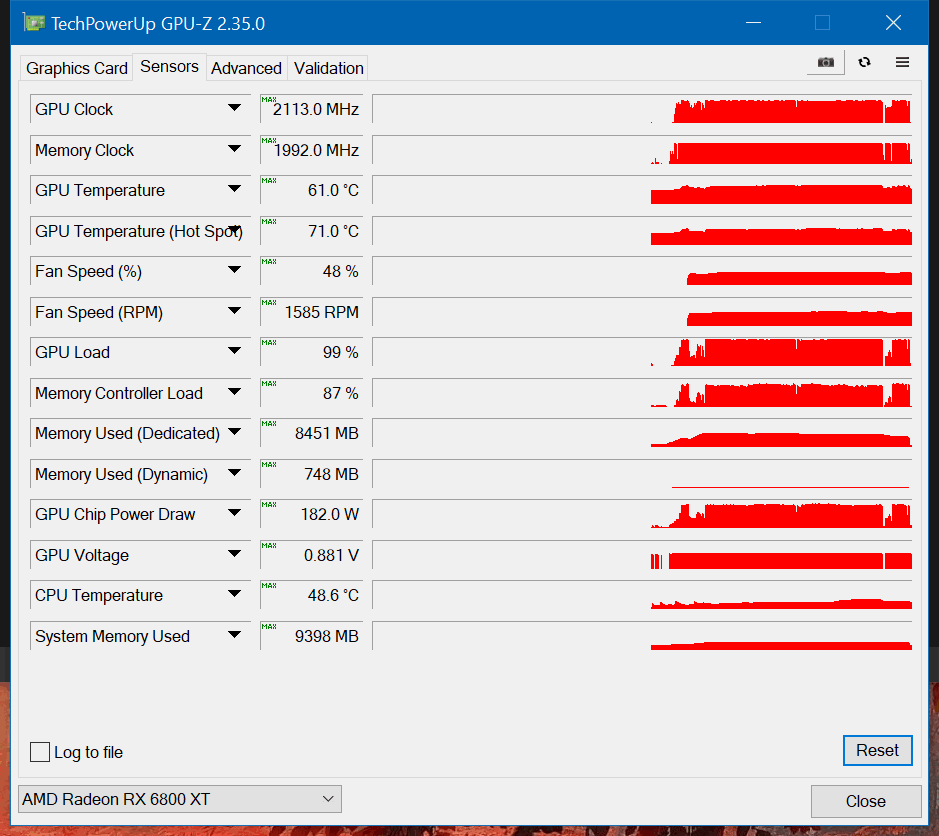Click the 9398 MB system memory value

click(311, 635)
